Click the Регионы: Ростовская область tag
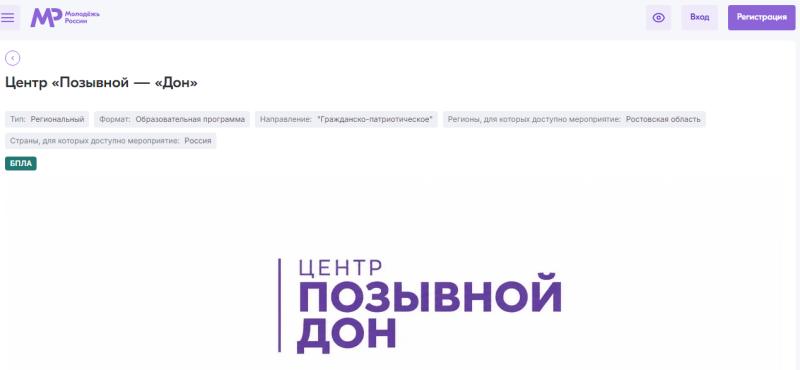This screenshot has width=800, height=370. 574,119
